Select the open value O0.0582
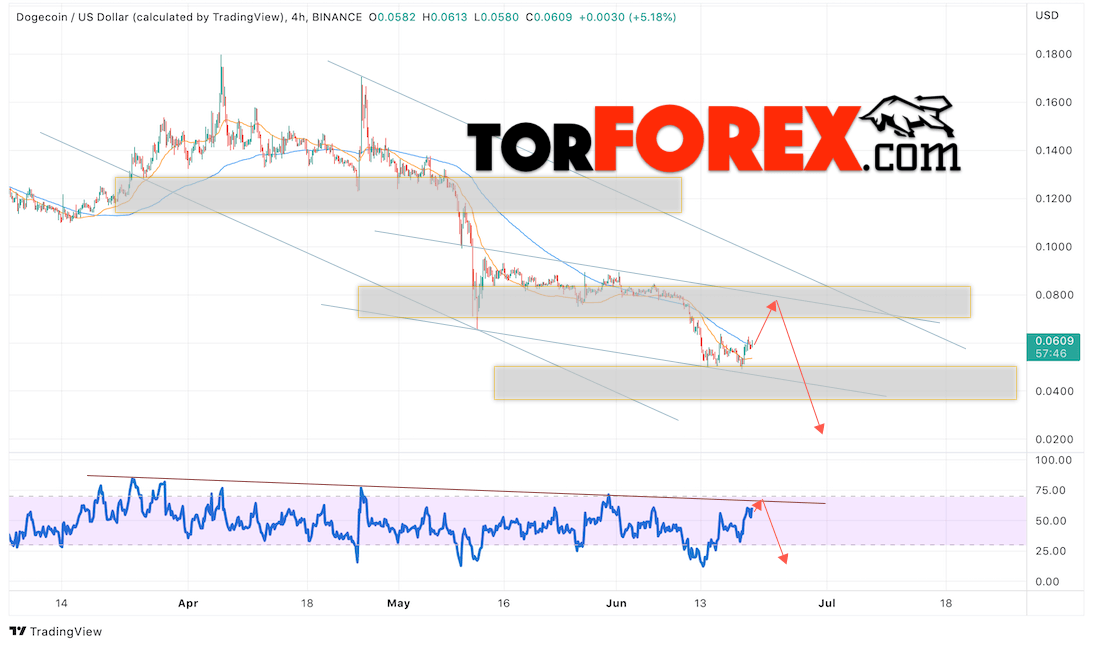 (392, 17)
